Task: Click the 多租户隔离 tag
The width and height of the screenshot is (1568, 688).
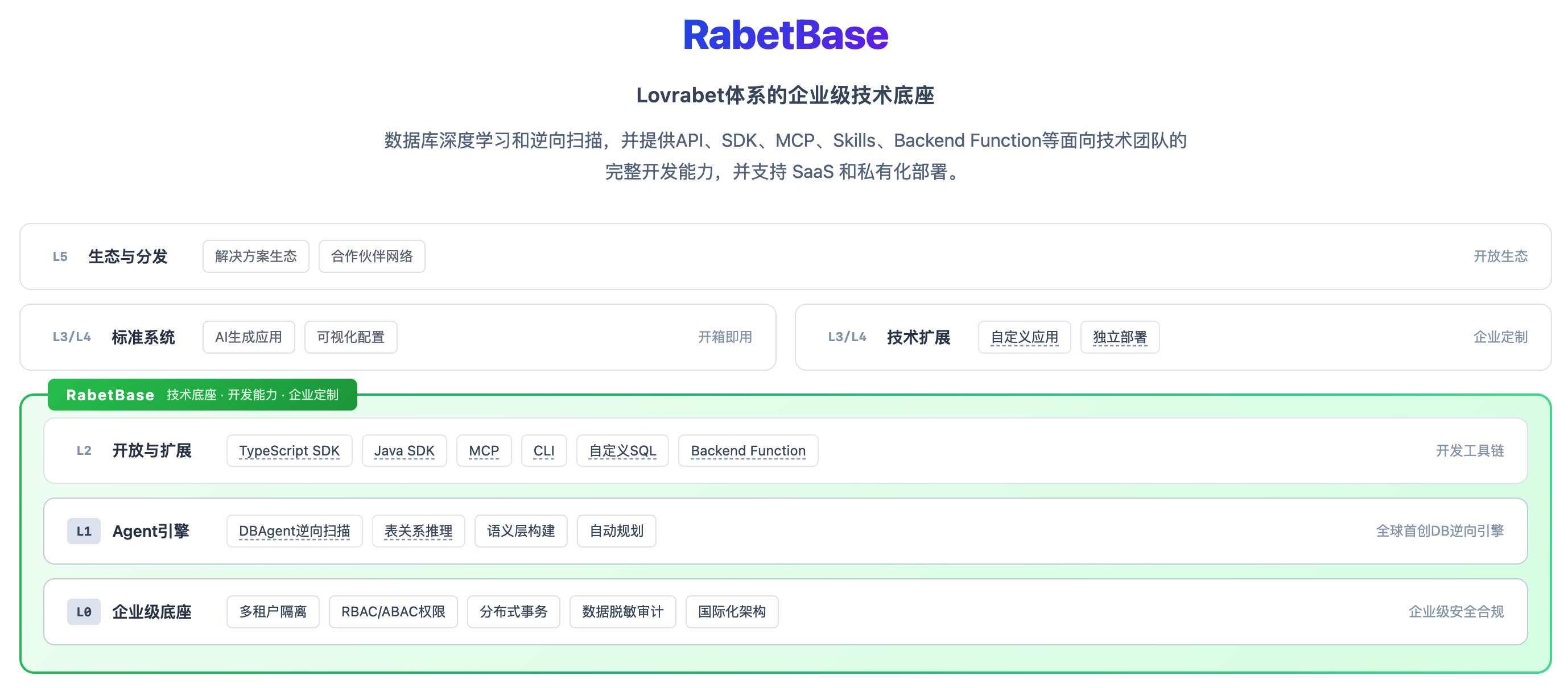Action: [273, 611]
